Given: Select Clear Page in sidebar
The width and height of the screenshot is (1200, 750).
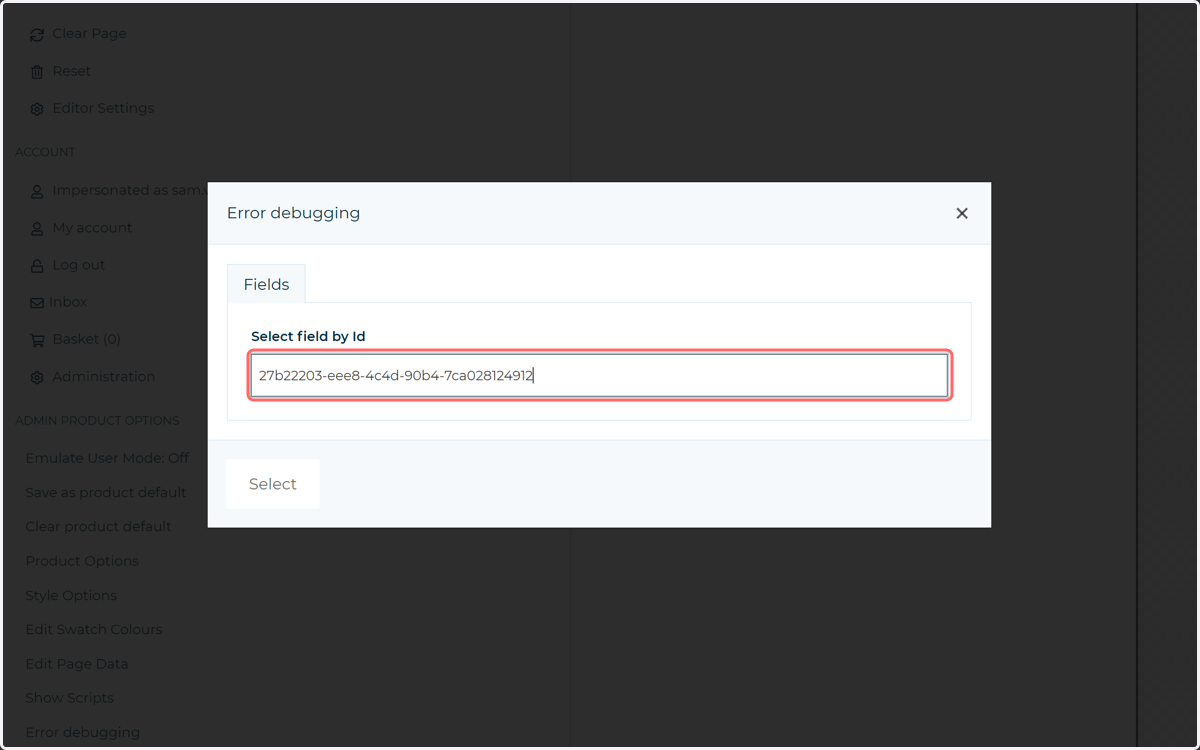Looking at the screenshot, I should click(89, 33).
